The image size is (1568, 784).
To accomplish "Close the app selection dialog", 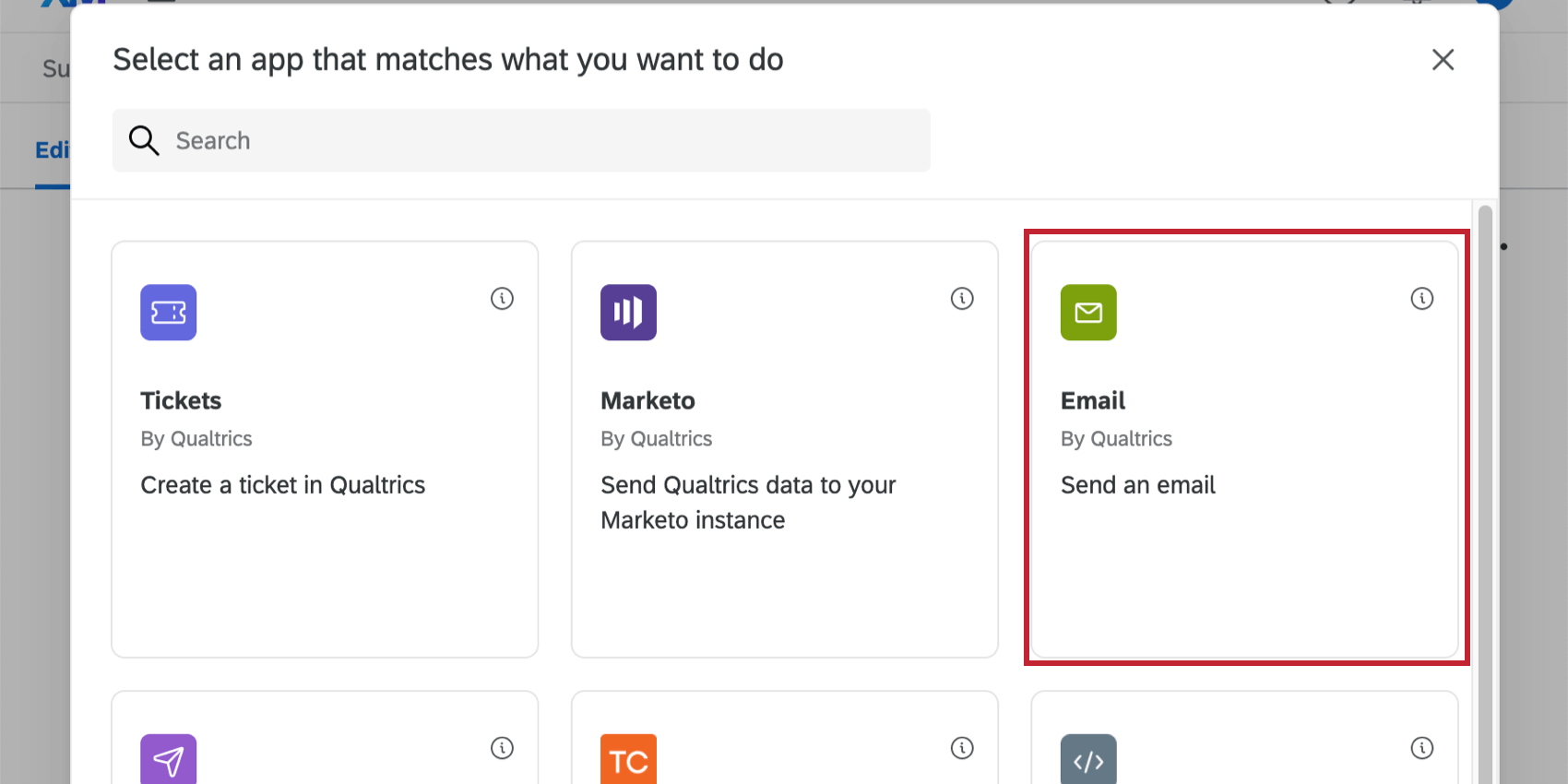I will pyautogui.click(x=1443, y=60).
